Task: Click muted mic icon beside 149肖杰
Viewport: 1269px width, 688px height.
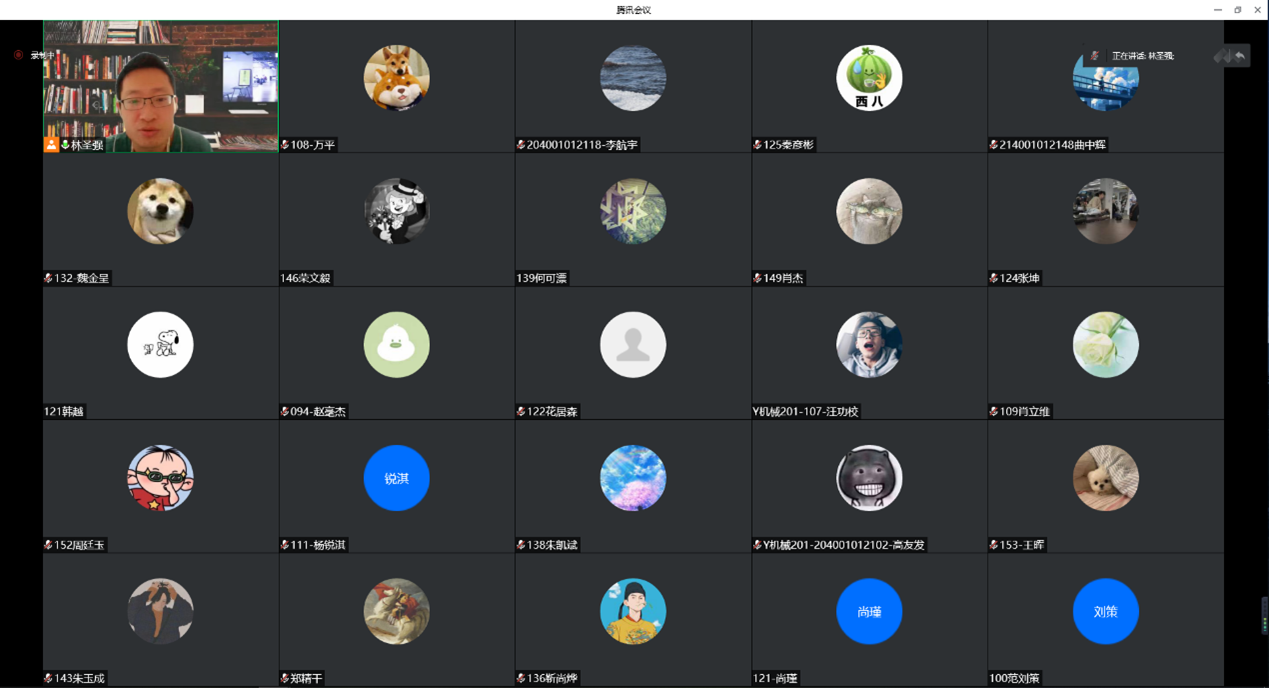Action: (757, 278)
